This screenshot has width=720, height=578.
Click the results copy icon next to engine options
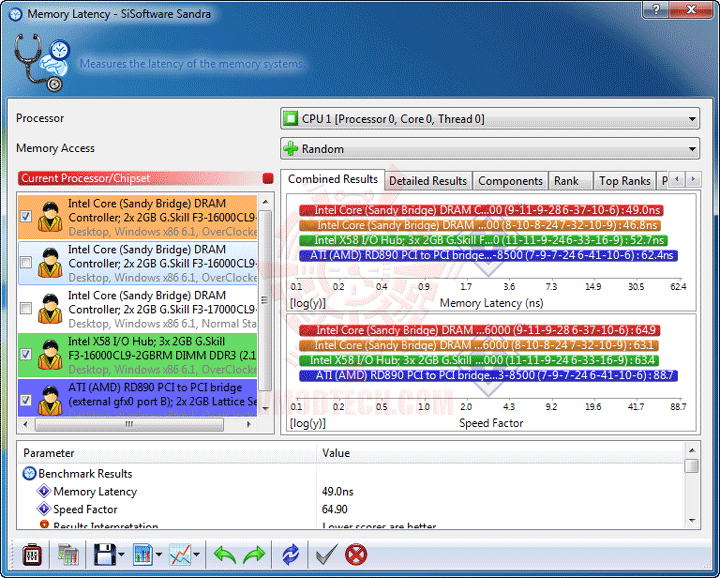[x=68, y=555]
